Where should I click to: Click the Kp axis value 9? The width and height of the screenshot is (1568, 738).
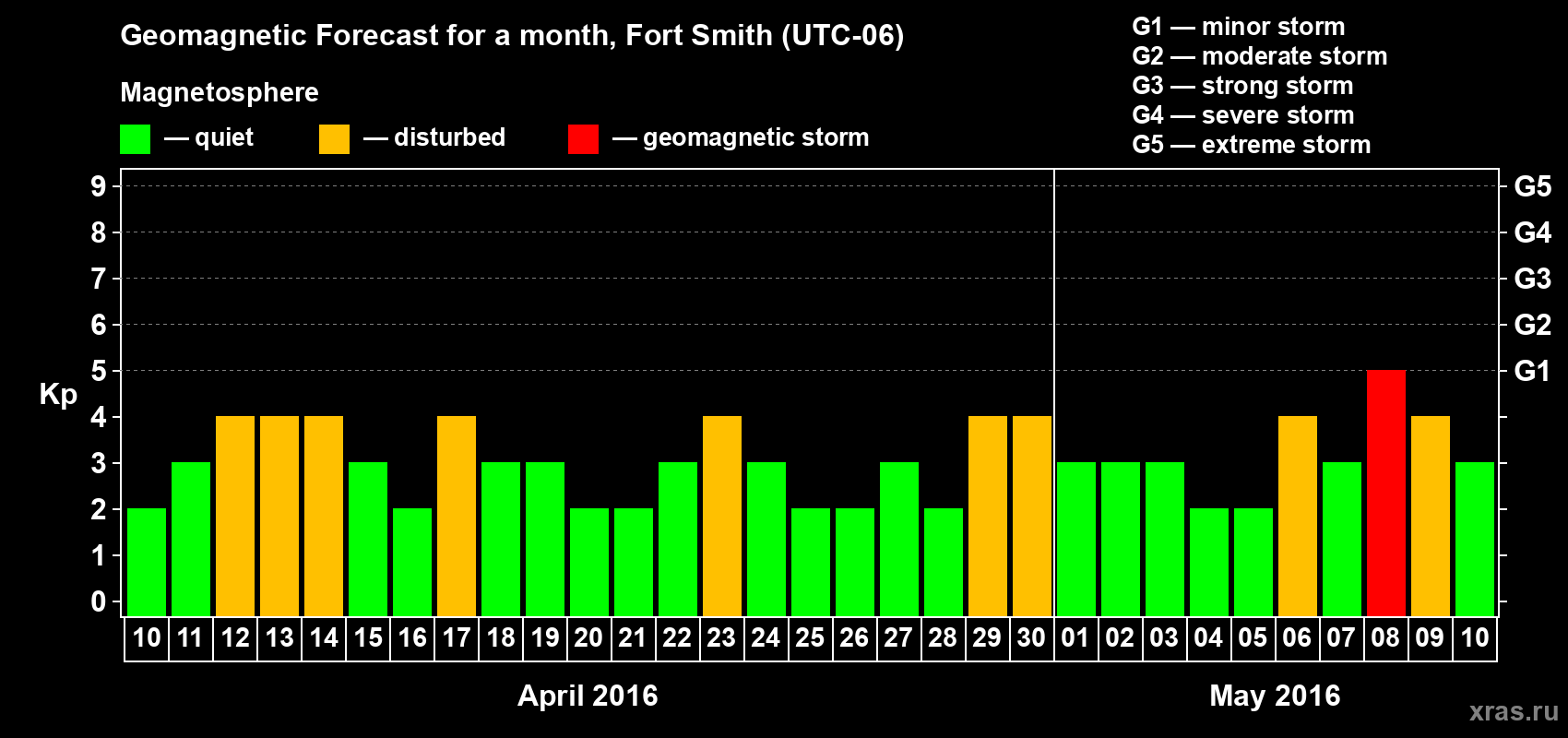coord(99,186)
